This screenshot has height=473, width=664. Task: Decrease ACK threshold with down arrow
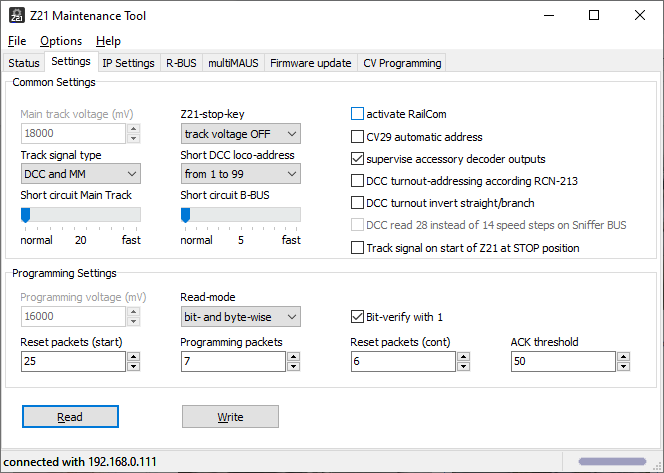coord(623,366)
